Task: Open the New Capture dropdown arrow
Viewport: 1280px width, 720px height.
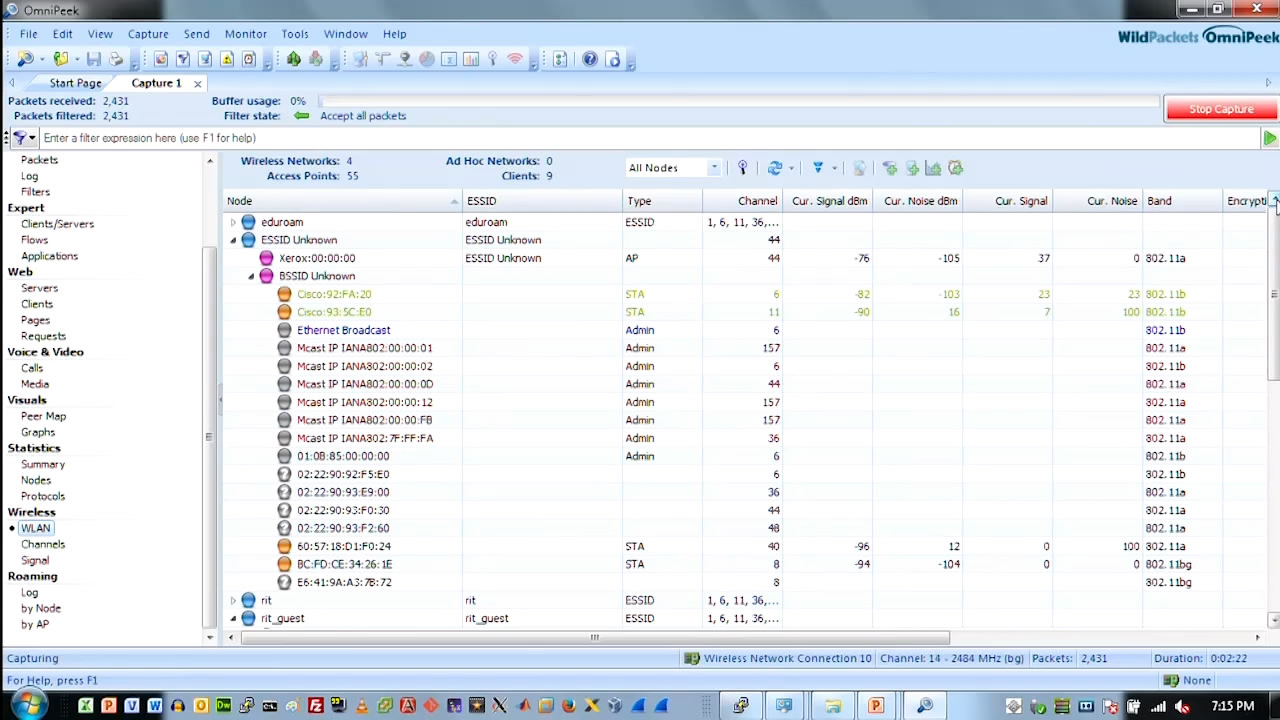Action: (x=41, y=60)
